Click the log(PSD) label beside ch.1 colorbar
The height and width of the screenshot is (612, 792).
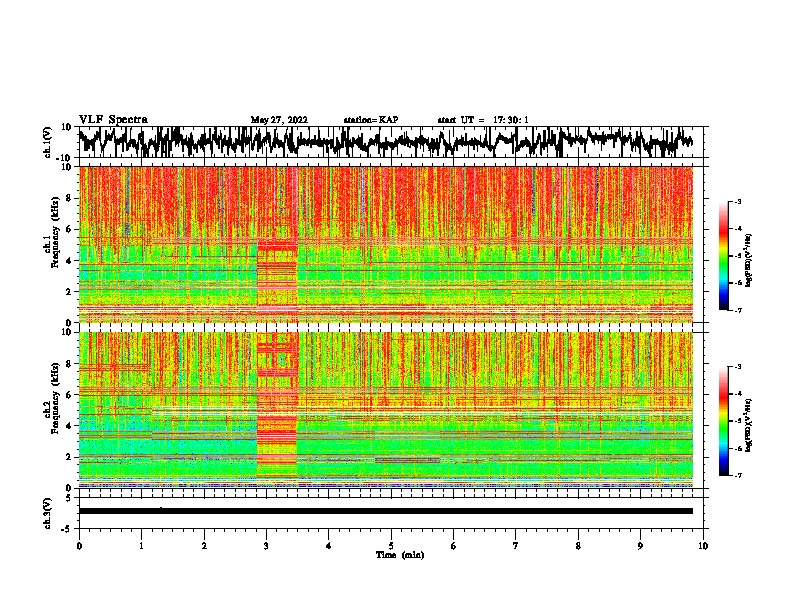tap(749, 261)
